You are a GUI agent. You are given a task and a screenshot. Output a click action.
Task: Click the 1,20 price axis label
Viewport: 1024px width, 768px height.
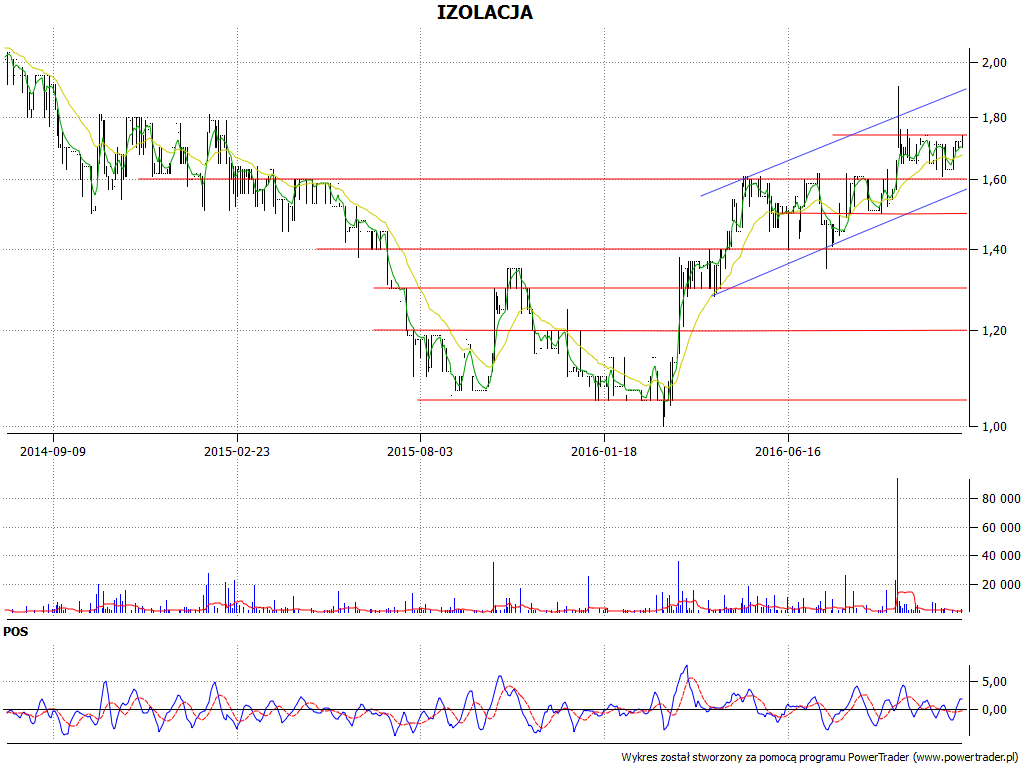pos(994,330)
